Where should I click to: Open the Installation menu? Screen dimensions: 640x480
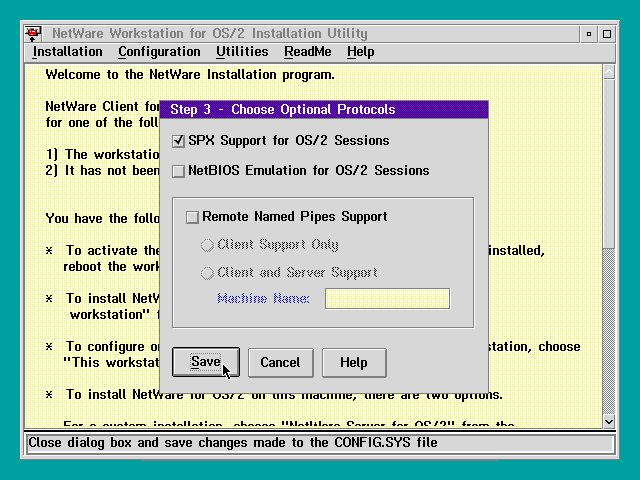pos(67,52)
